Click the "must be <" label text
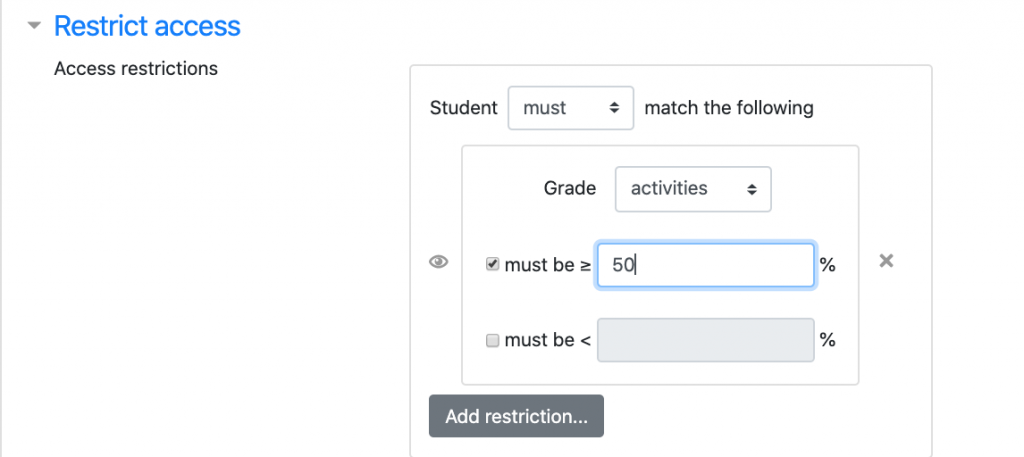The width and height of the screenshot is (1024, 457). (548, 340)
